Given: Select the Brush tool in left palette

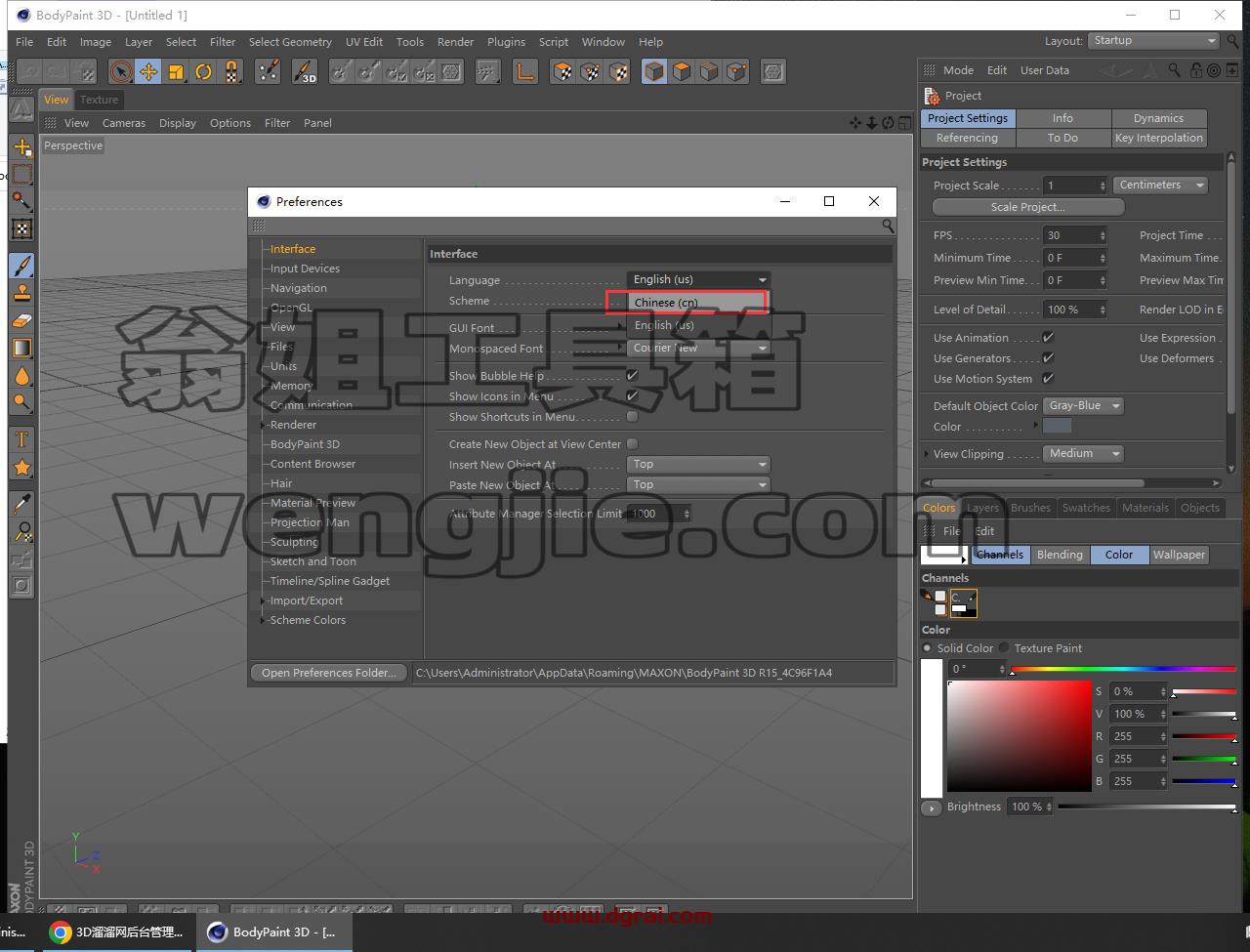Looking at the screenshot, I should pyautogui.click(x=21, y=266).
